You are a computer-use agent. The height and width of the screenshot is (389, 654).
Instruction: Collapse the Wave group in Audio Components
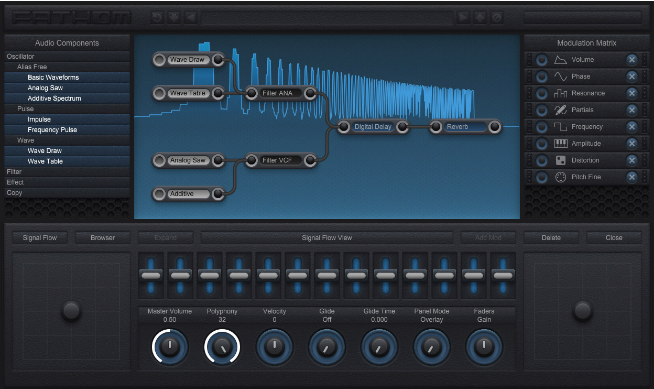[67, 140]
